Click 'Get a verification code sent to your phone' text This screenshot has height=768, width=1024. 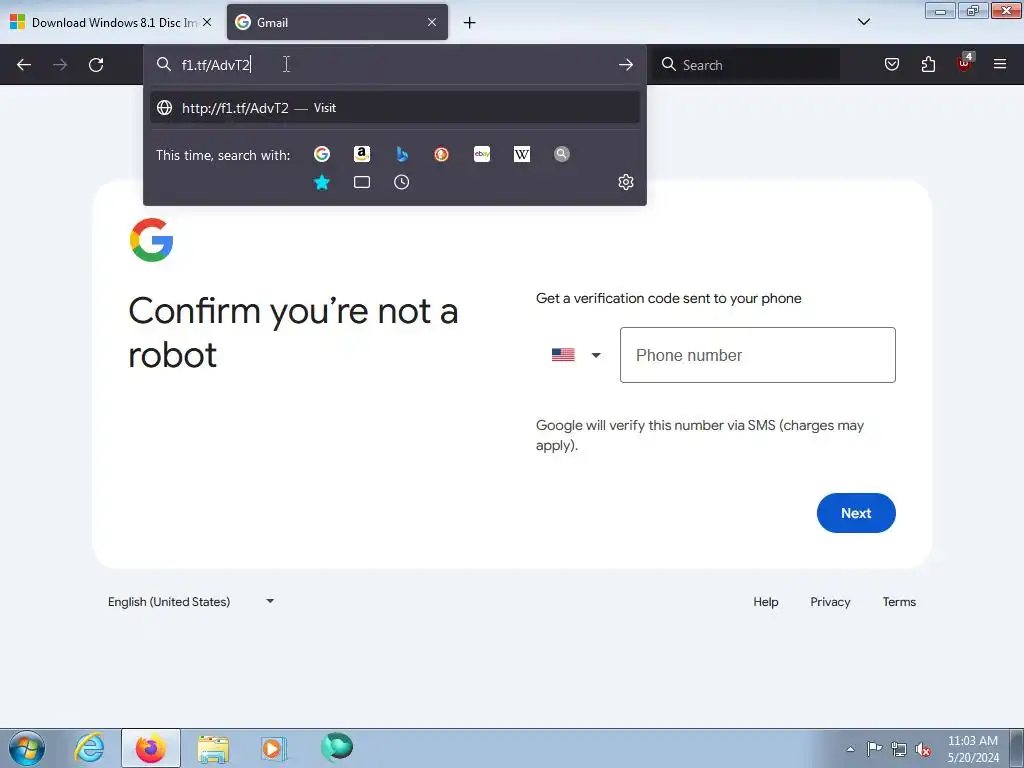(x=668, y=298)
